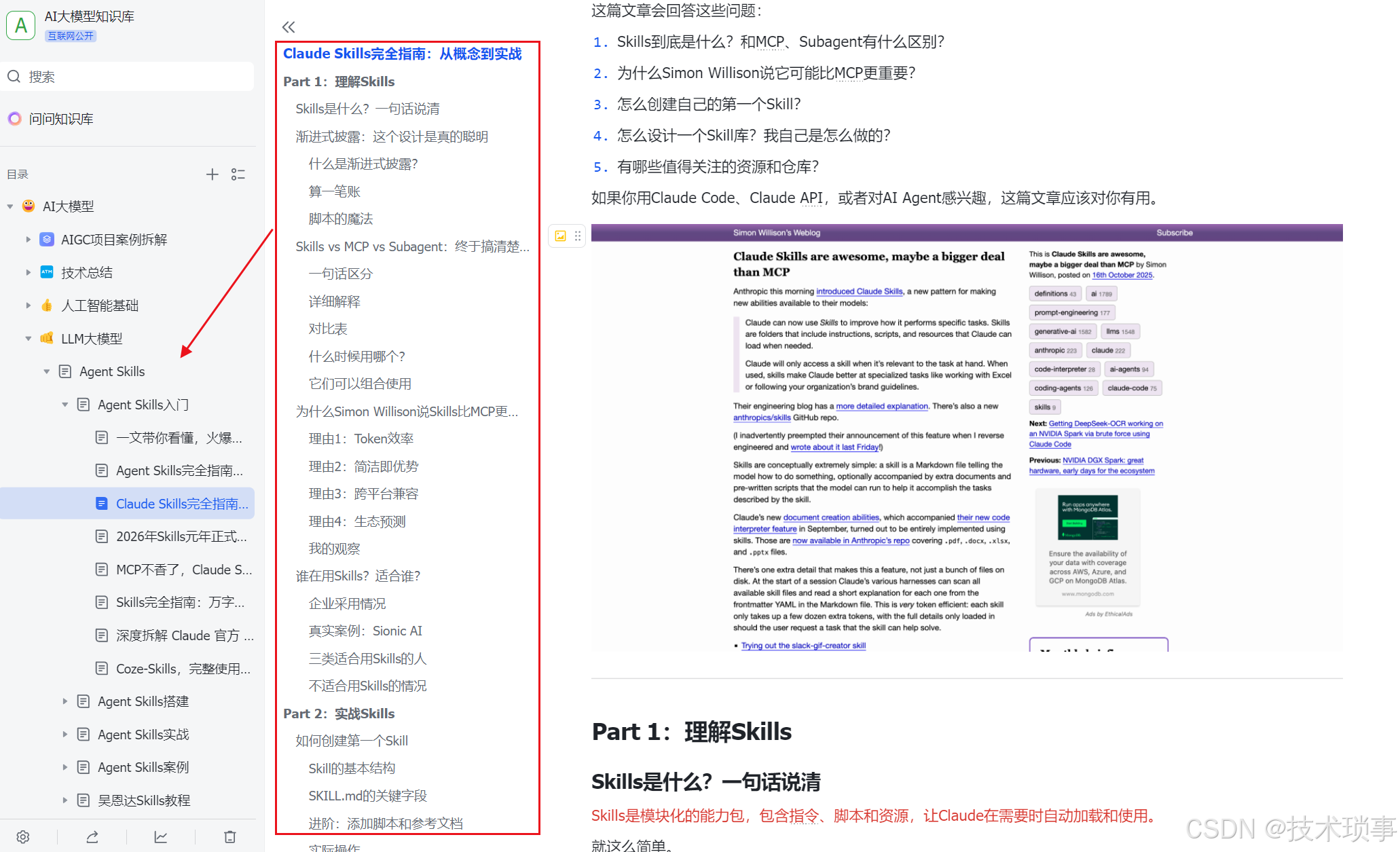Open the directory list view options icon
Image resolution: width=1400 pixels, height=852 pixels.
coord(238,174)
